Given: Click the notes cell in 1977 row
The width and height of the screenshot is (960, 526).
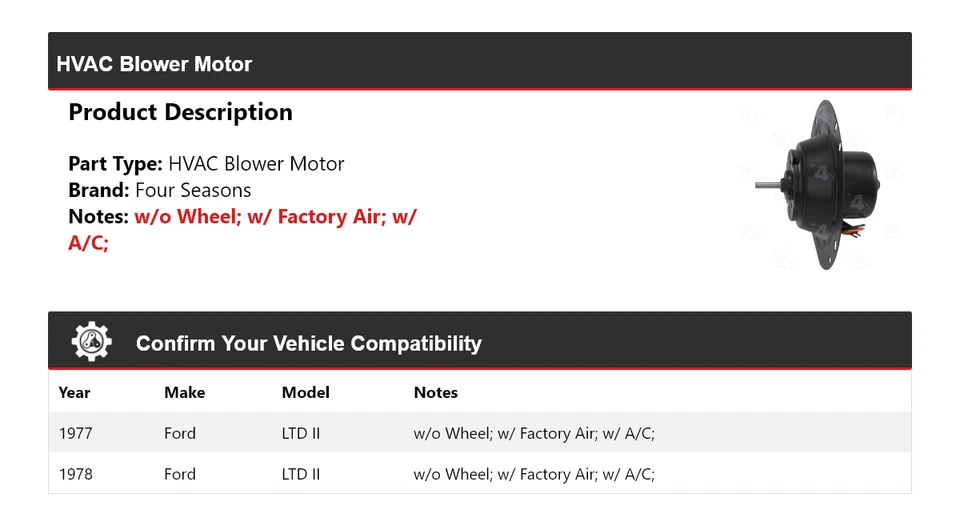Looking at the screenshot, I should pos(534,433).
